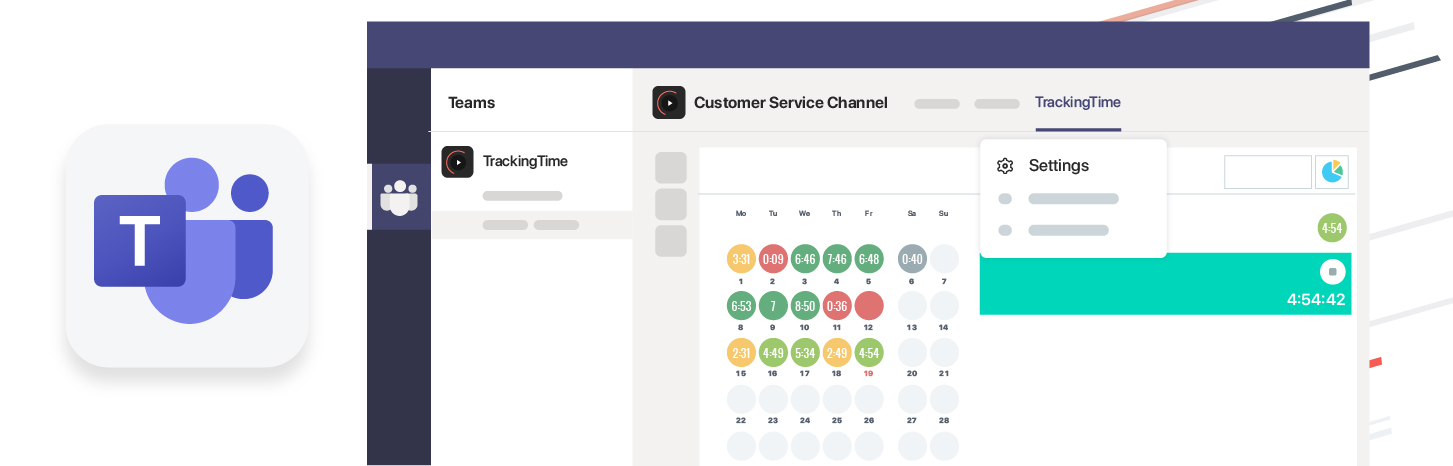This screenshot has height=466, width=1453.
Task: Select the Teams panel header
Action: tap(472, 102)
